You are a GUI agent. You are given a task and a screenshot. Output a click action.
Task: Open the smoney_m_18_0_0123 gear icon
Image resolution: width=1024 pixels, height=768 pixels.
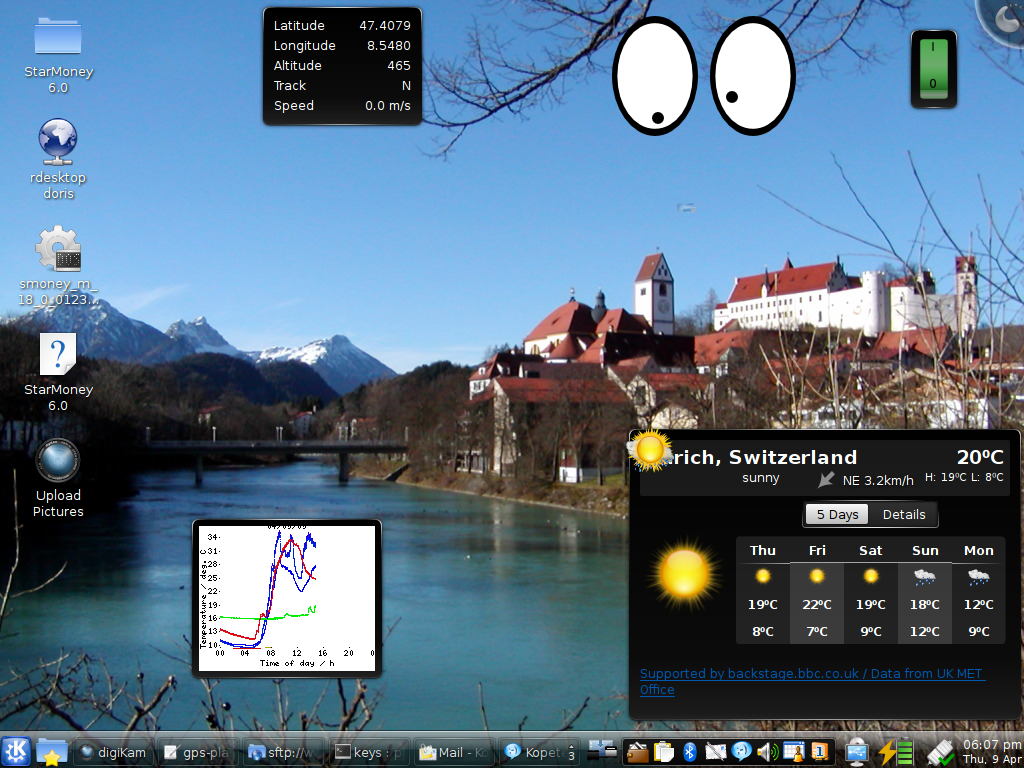click(57, 248)
